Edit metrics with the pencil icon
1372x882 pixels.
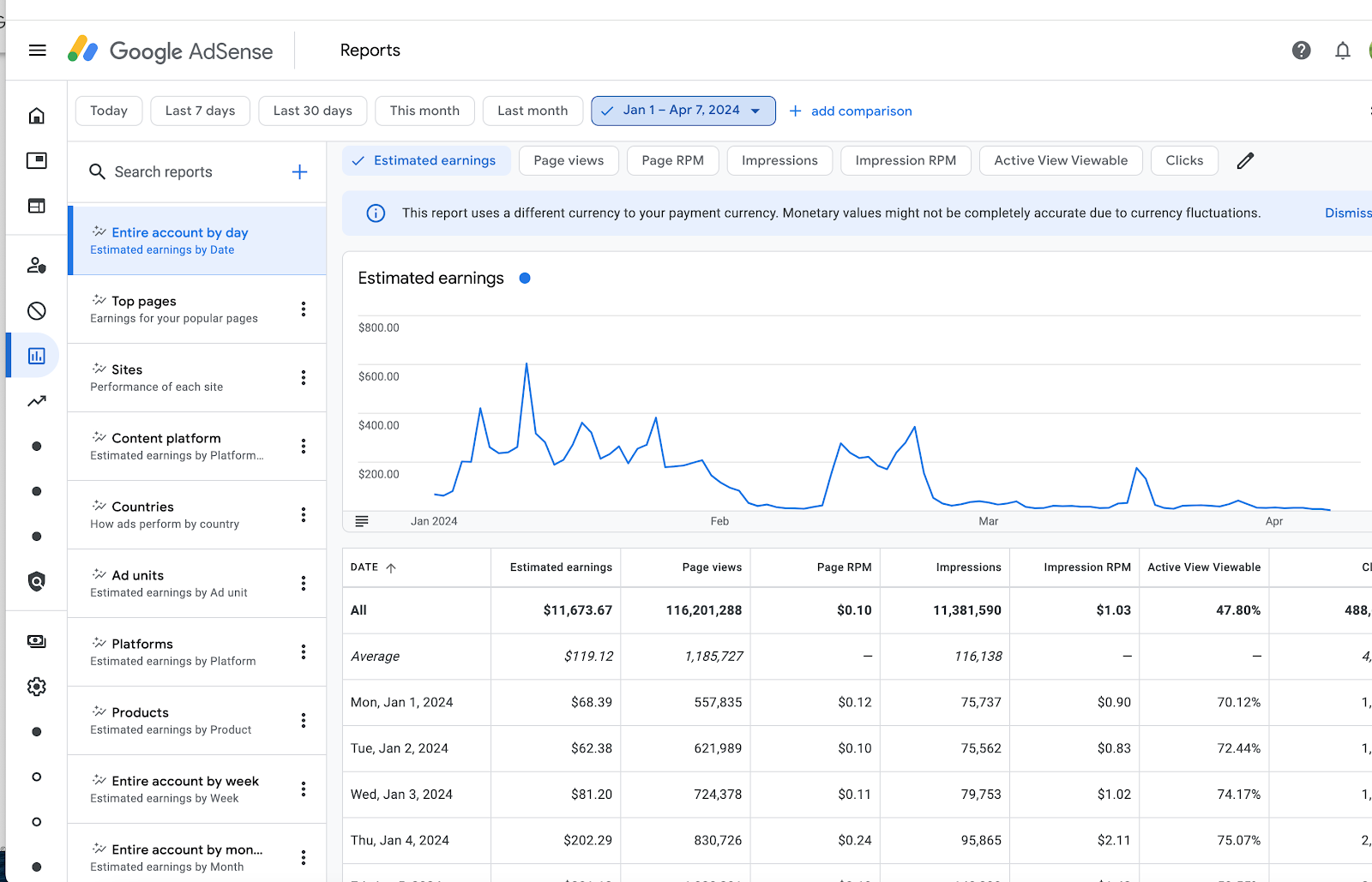pos(1245,161)
